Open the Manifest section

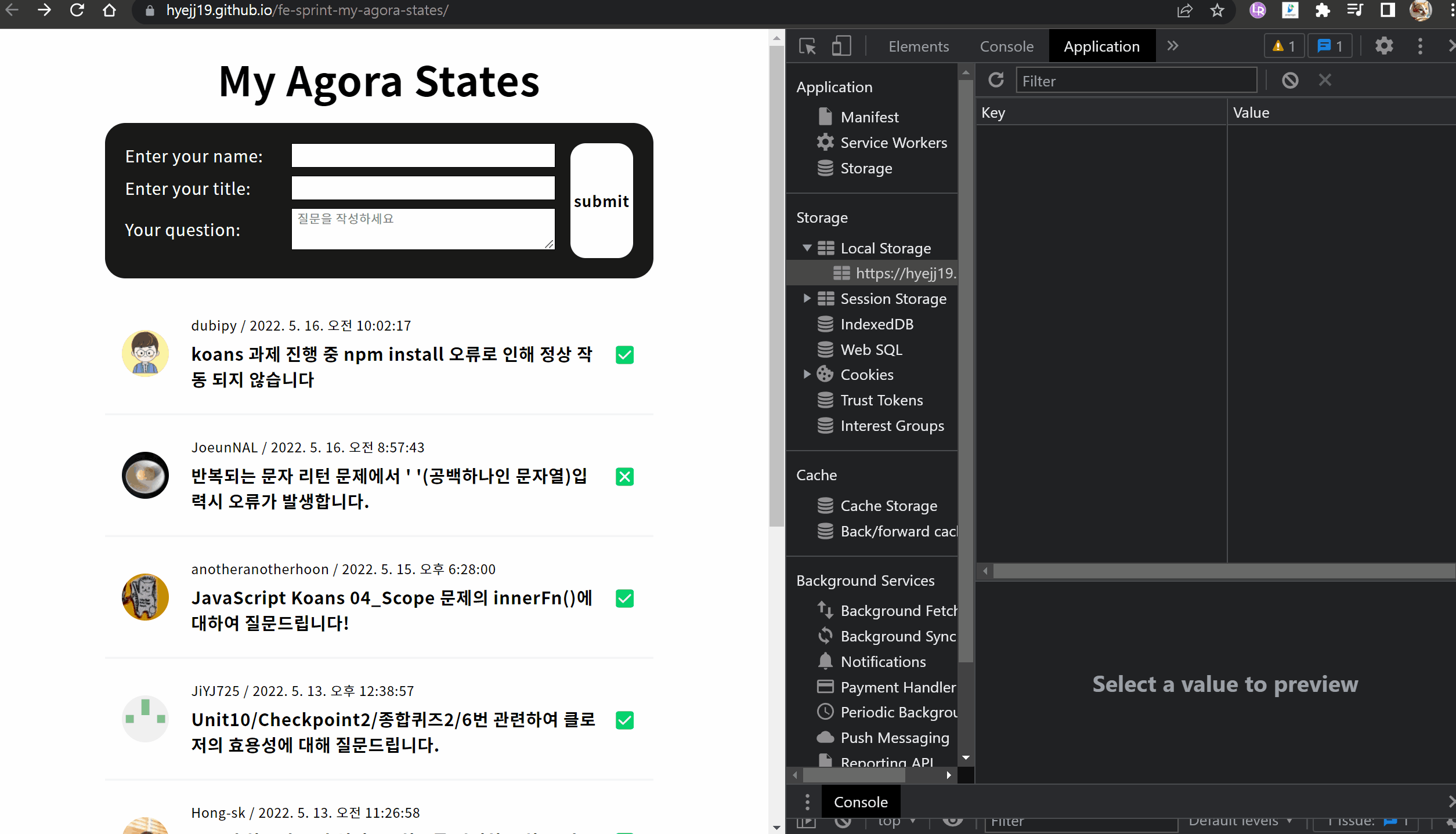click(869, 117)
